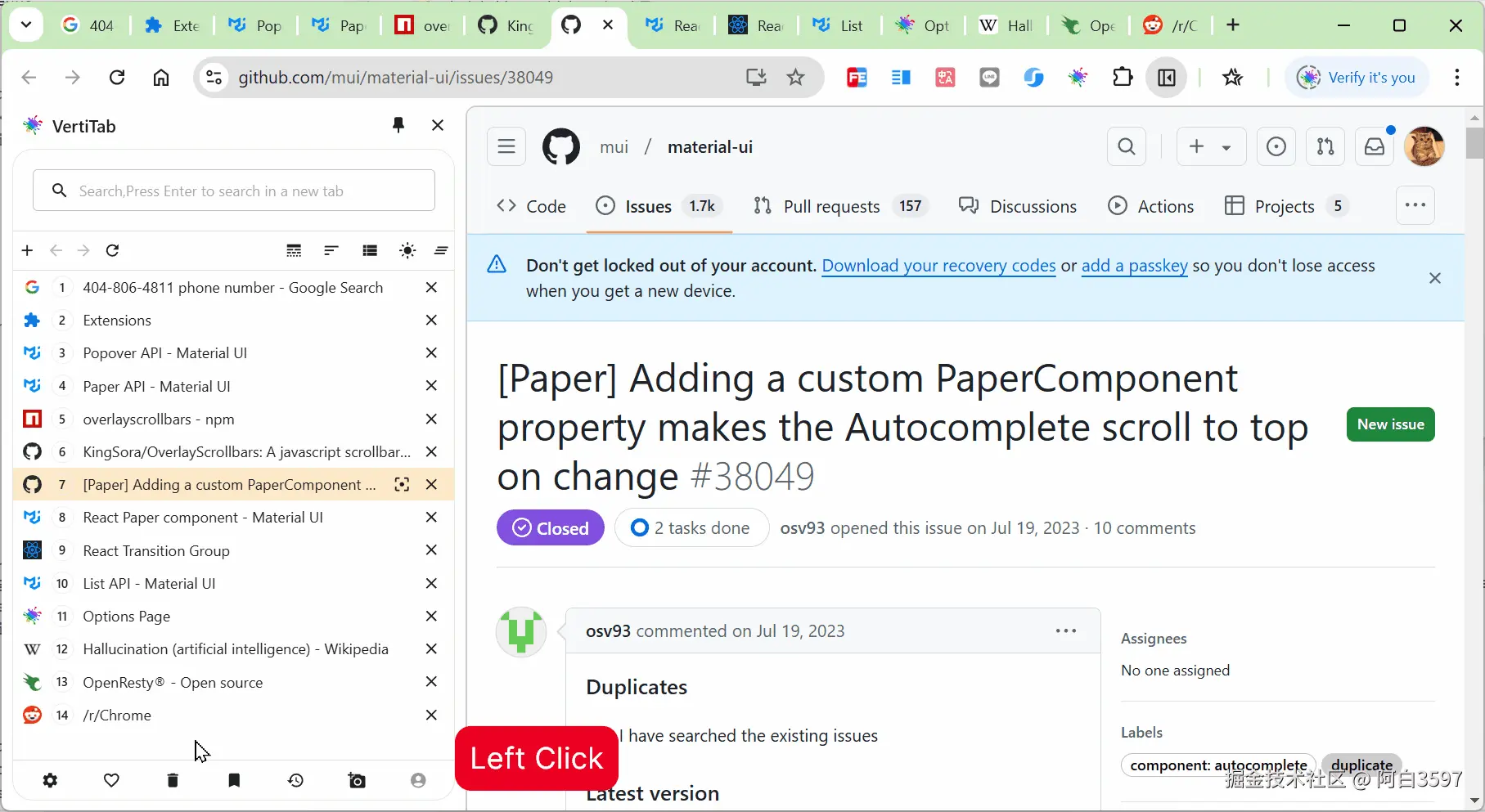The image size is (1485, 812).
Task: Click 'Download your recovery codes' link
Action: point(938,265)
